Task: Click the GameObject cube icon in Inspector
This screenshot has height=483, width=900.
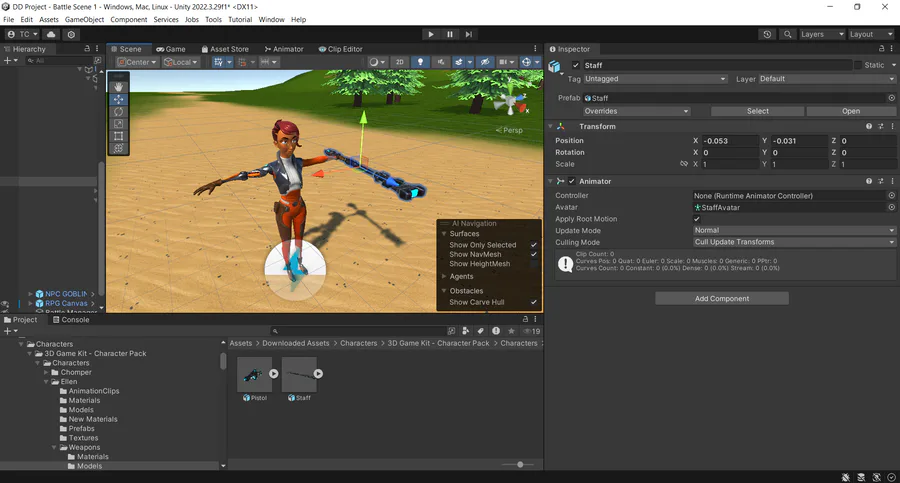Action: coord(554,67)
